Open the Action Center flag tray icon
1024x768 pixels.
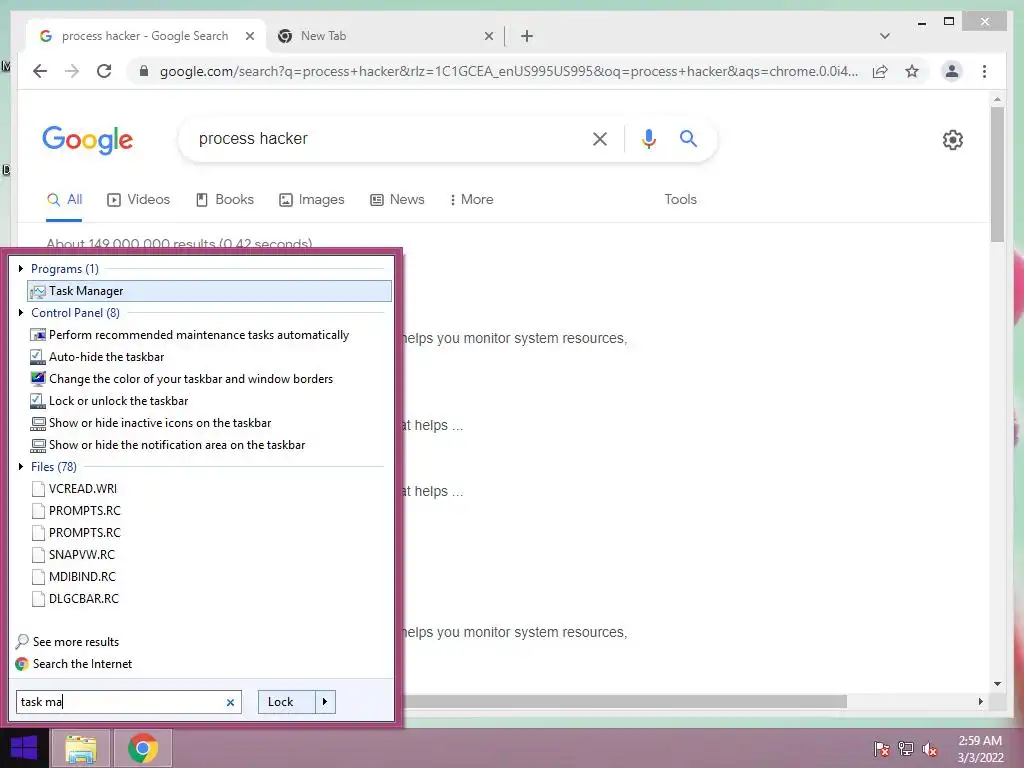tap(881, 748)
